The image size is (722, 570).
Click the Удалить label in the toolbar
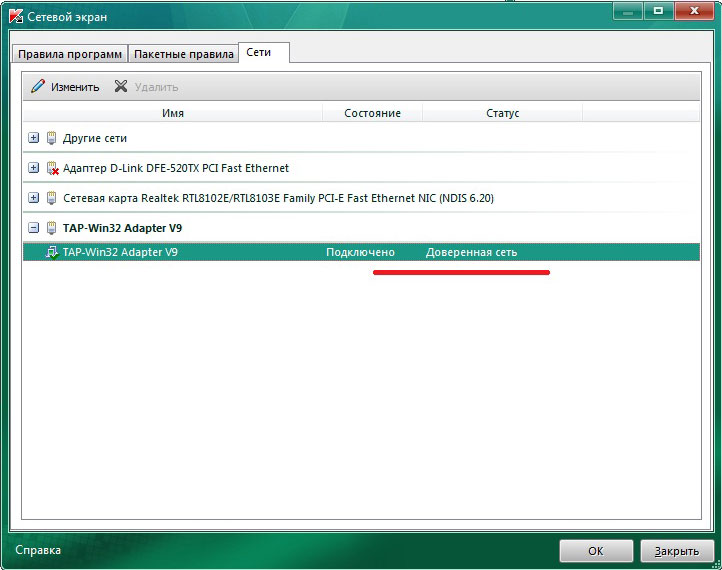point(156,87)
